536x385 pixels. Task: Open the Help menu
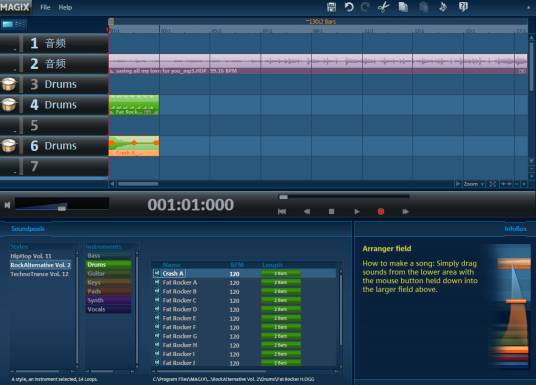click(x=65, y=7)
